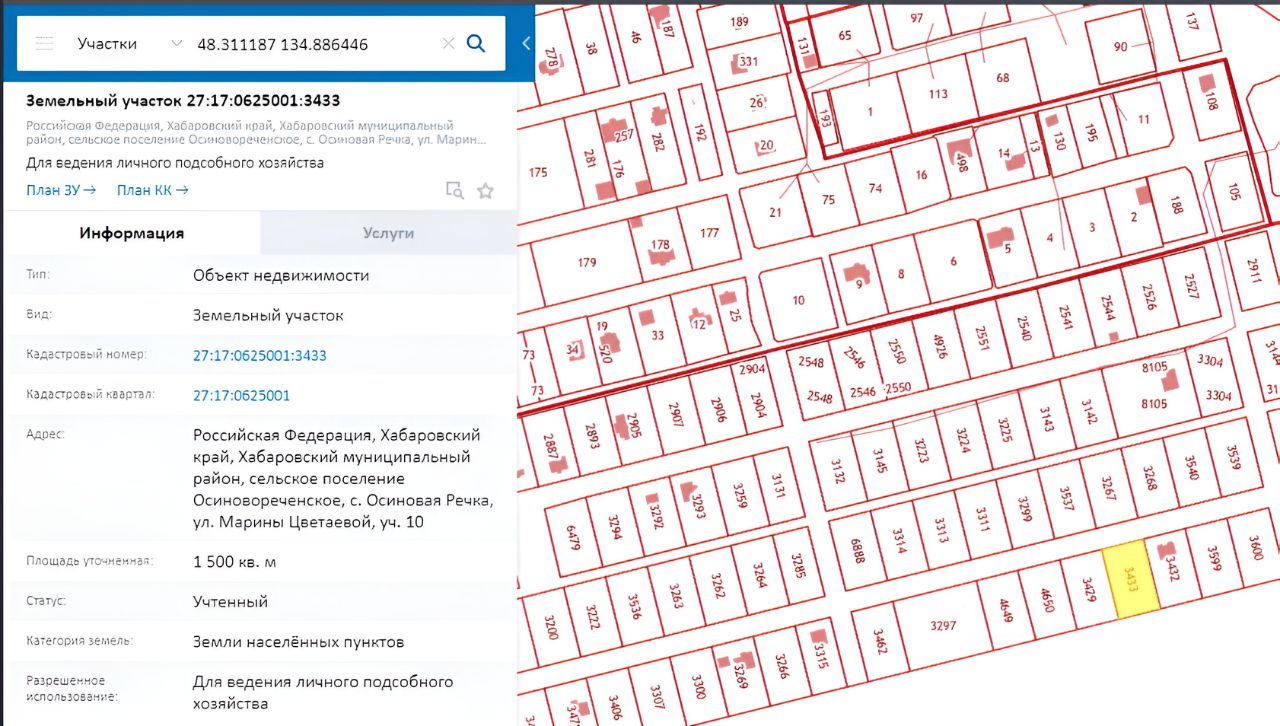
Task: Select parcel 3200 on the map
Action: click(x=550, y=629)
